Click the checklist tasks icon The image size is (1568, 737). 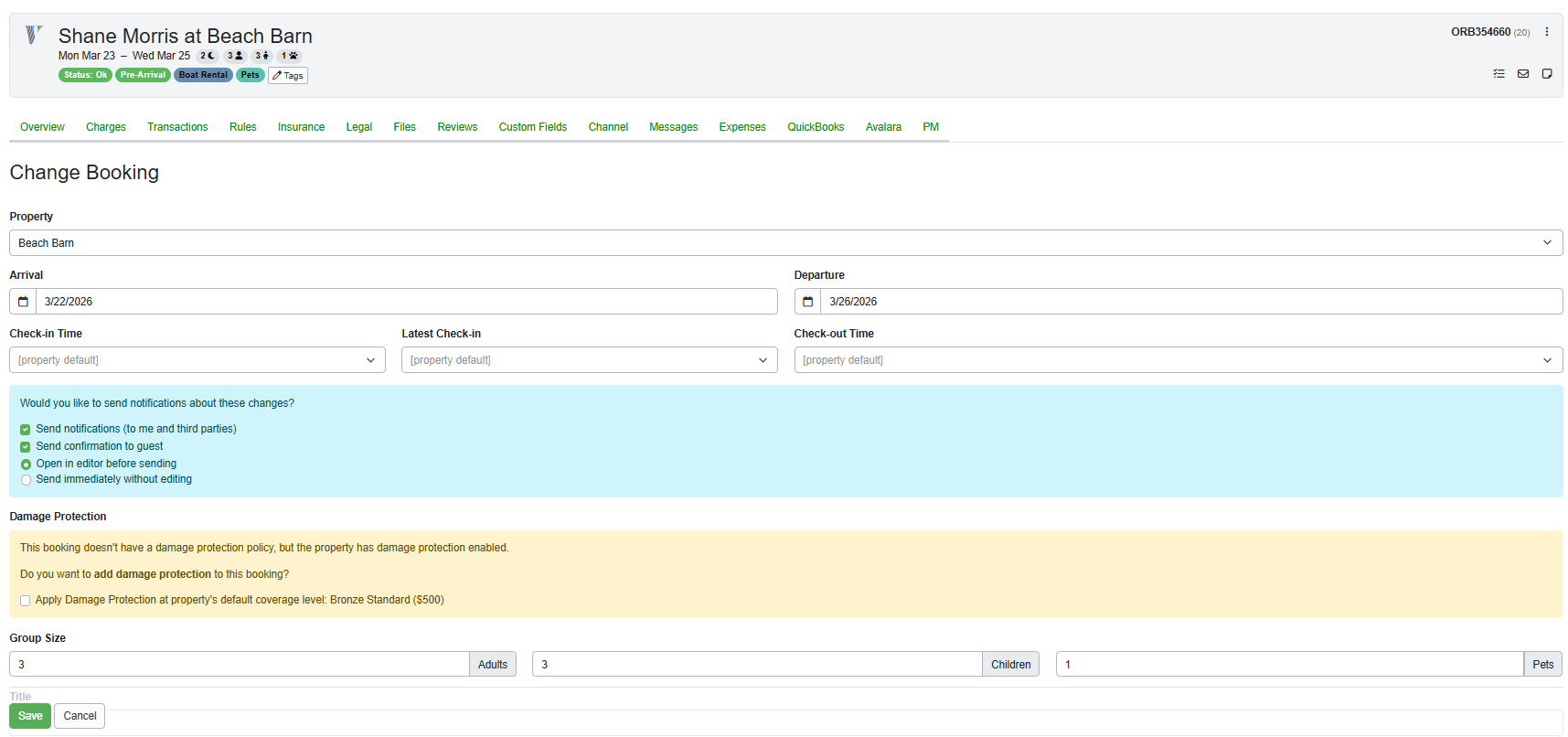(1499, 74)
